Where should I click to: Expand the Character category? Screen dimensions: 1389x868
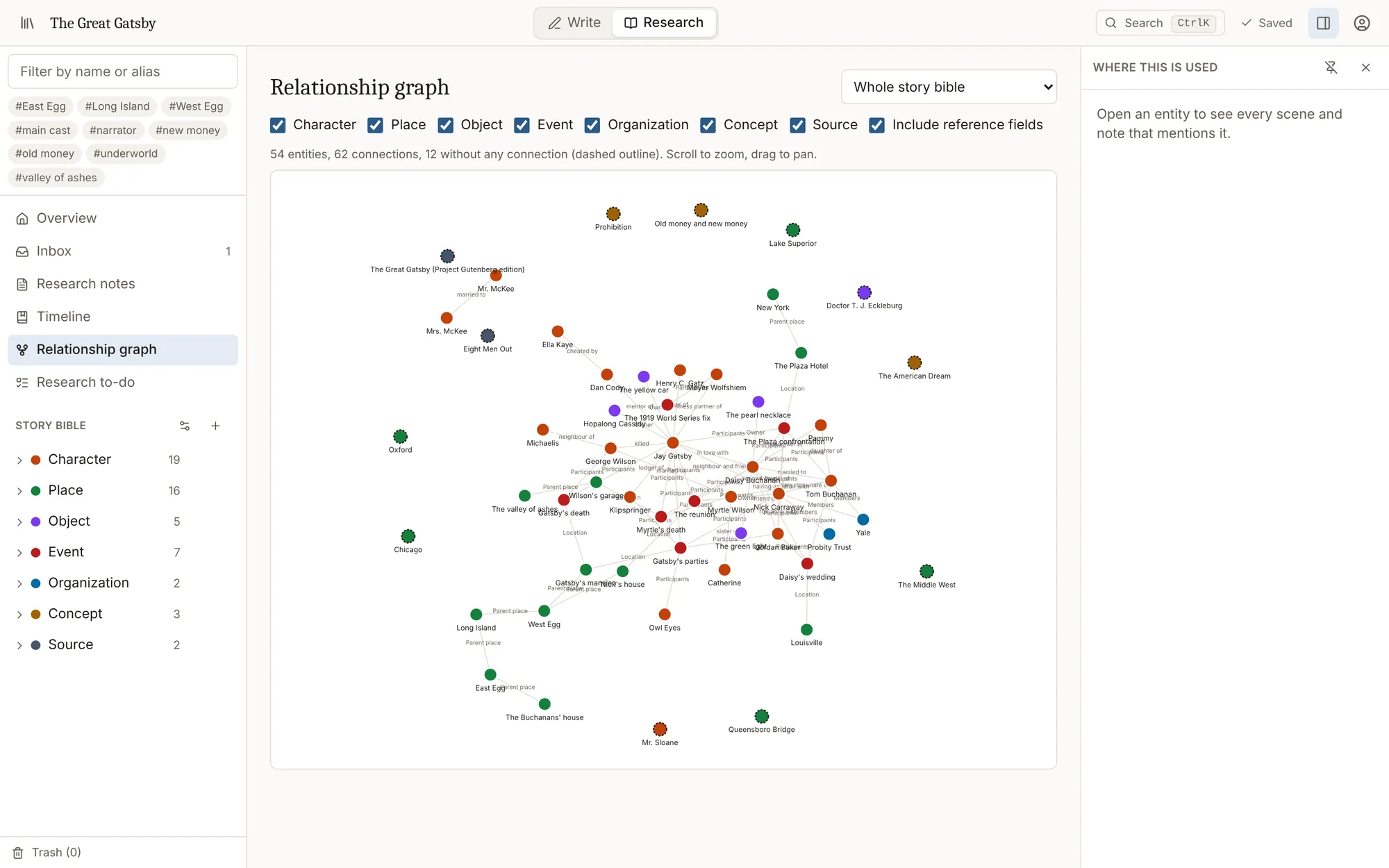pos(19,460)
